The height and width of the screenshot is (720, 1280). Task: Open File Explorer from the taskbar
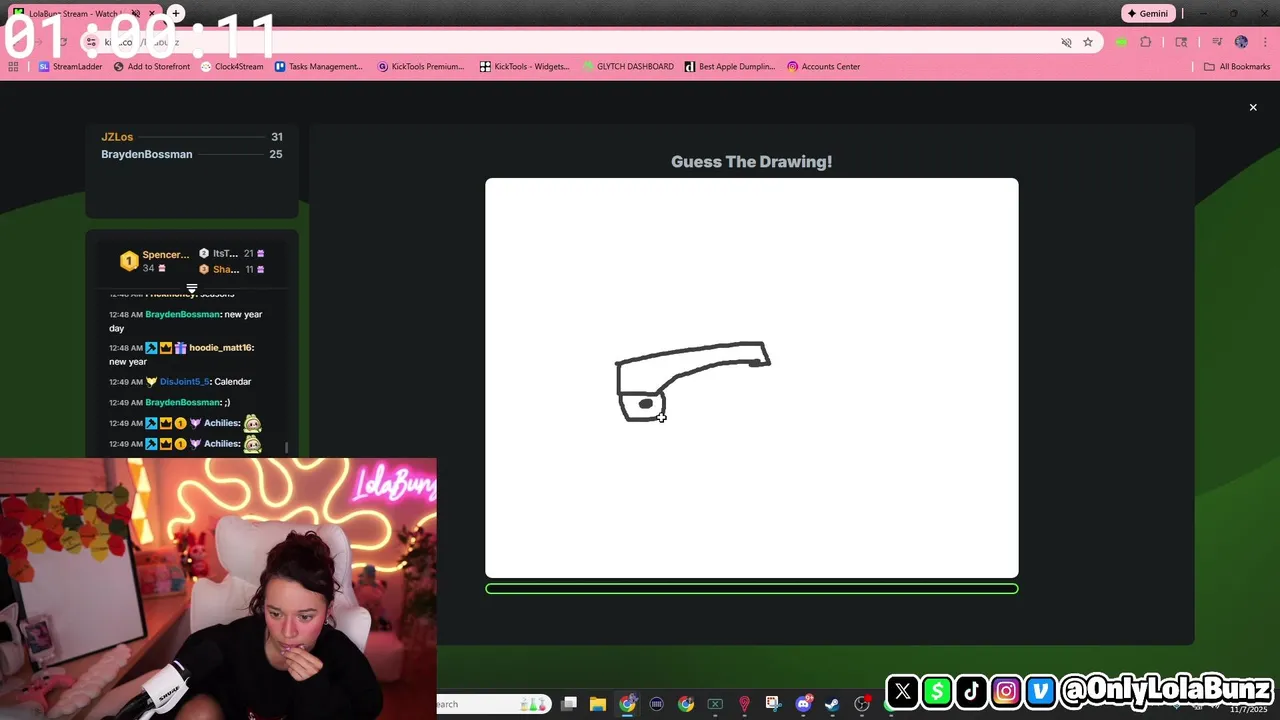click(x=598, y=704)
